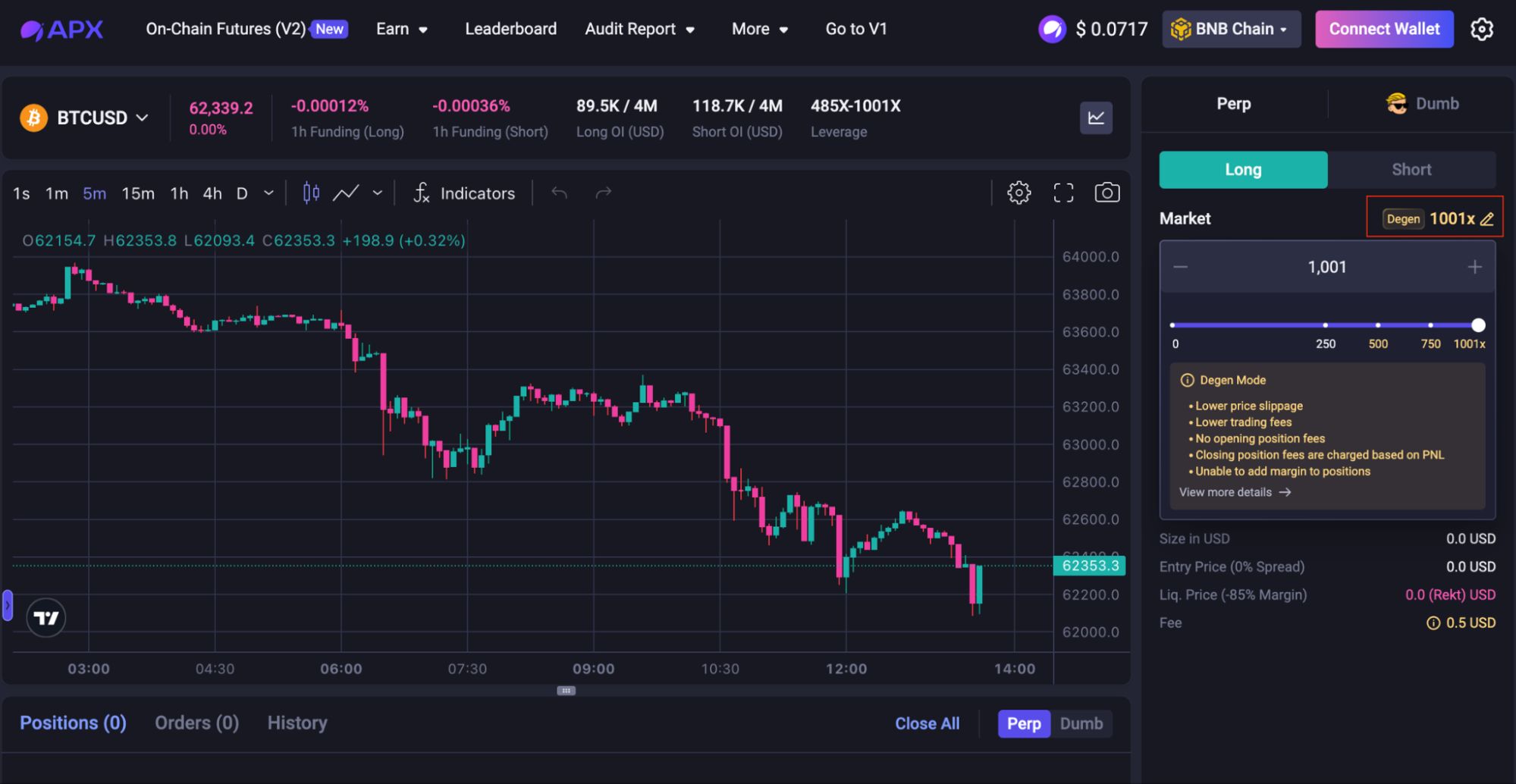Switch to the 15m timeframe
The image size is (1516, 784).
click(x=137, y=193)
